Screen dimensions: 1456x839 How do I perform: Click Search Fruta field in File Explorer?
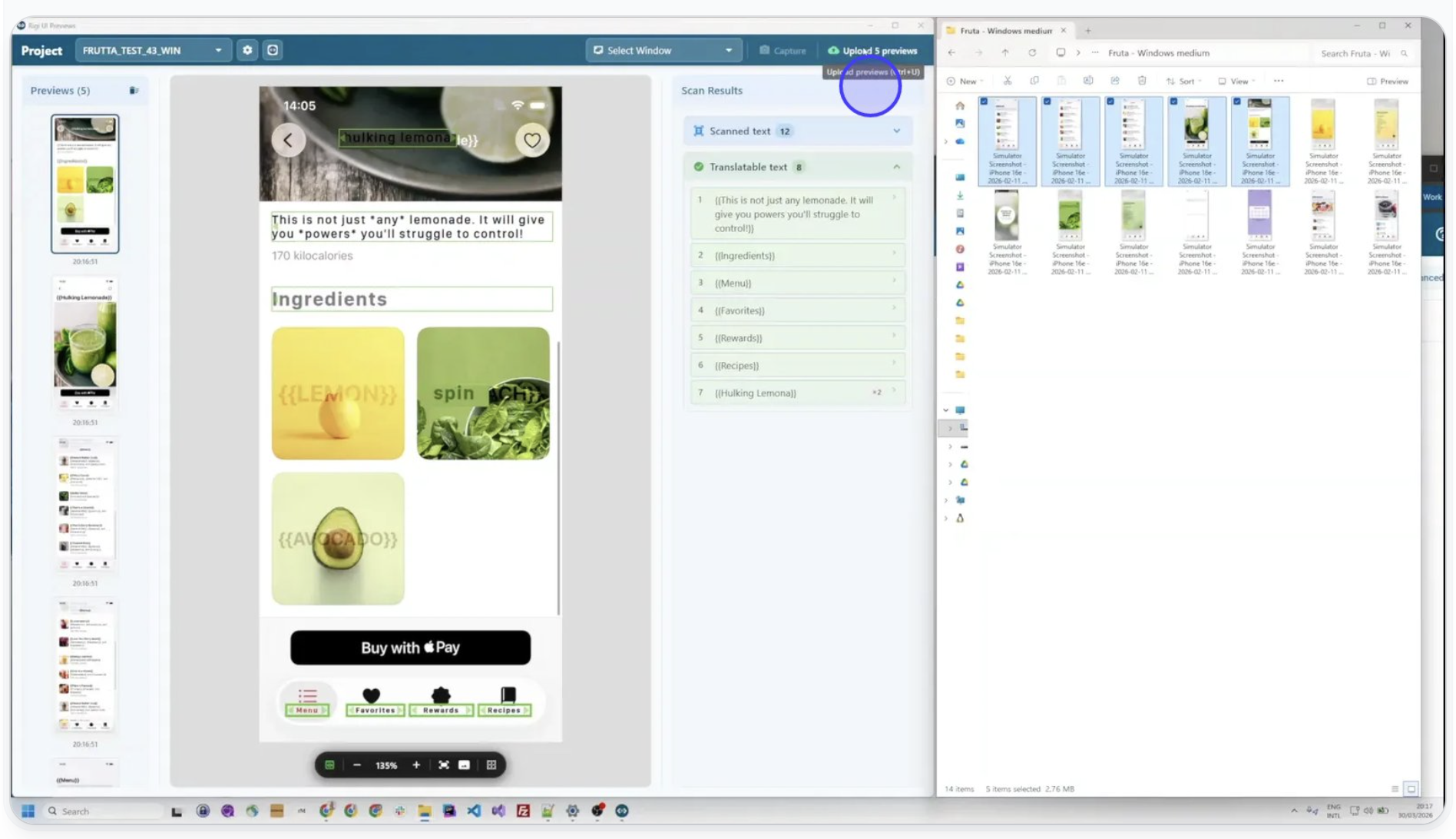tap(1362, 53)
